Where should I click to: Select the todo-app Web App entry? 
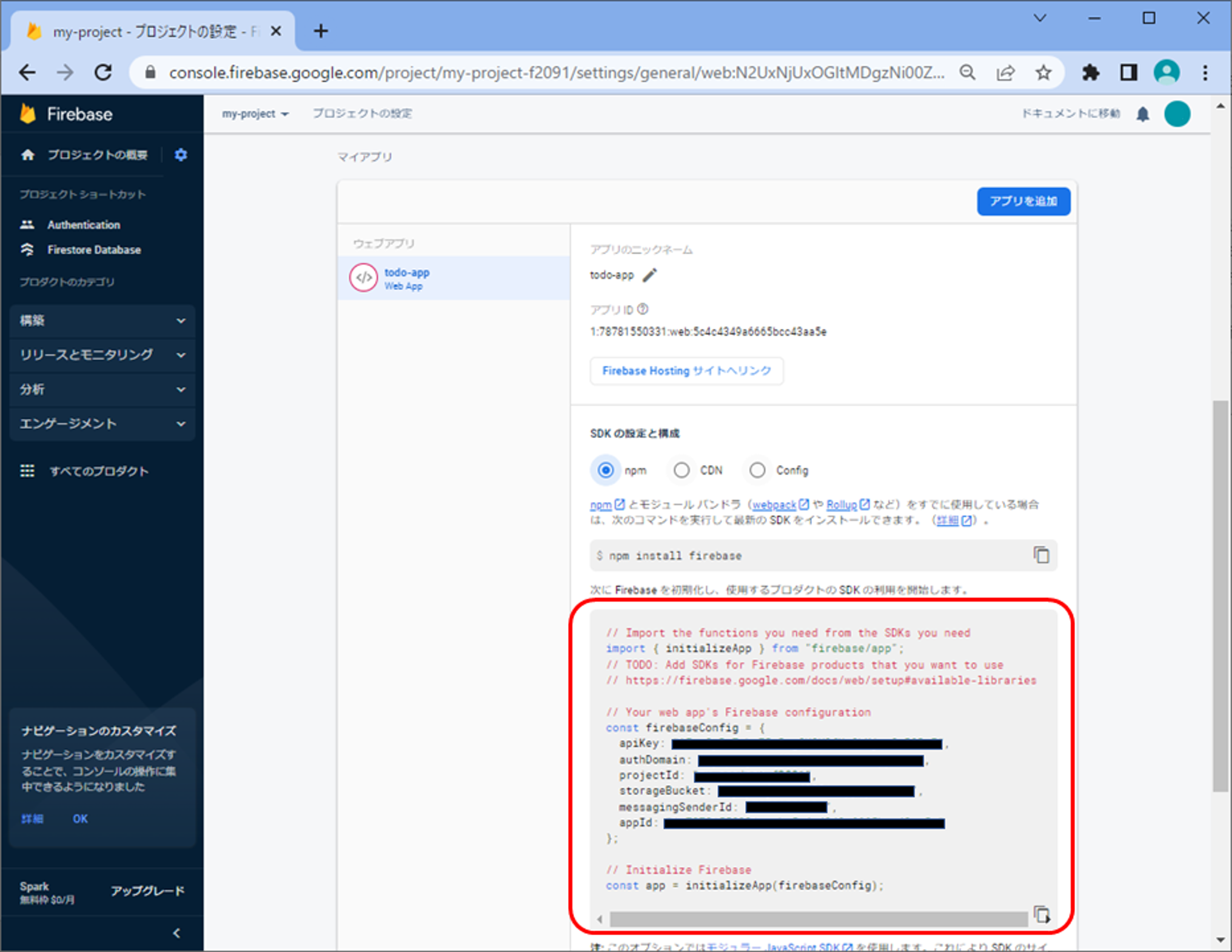(x=454, y=278)
